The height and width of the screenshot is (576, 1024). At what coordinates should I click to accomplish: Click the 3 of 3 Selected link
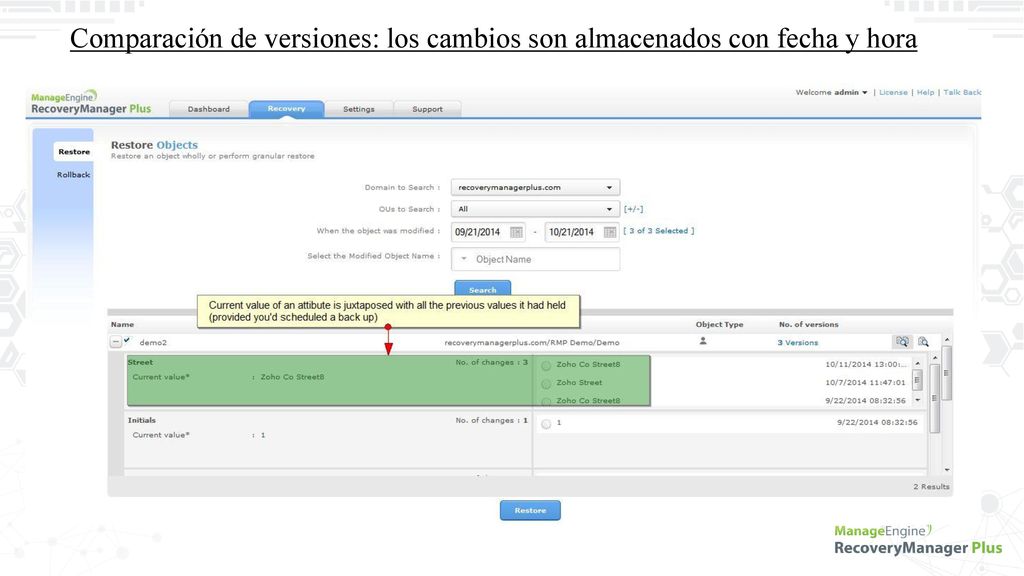(658, 231)
